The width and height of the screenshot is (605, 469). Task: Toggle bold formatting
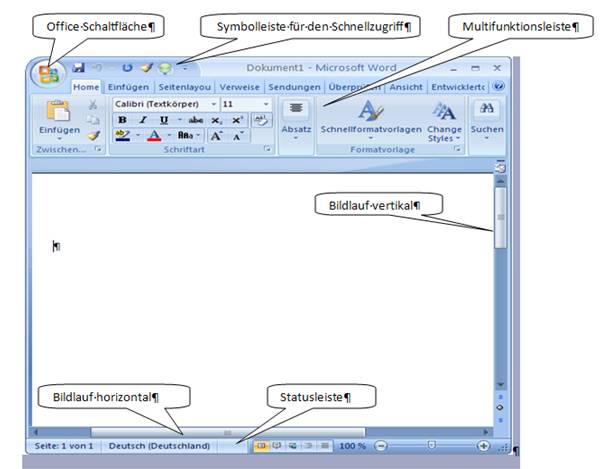122,120
